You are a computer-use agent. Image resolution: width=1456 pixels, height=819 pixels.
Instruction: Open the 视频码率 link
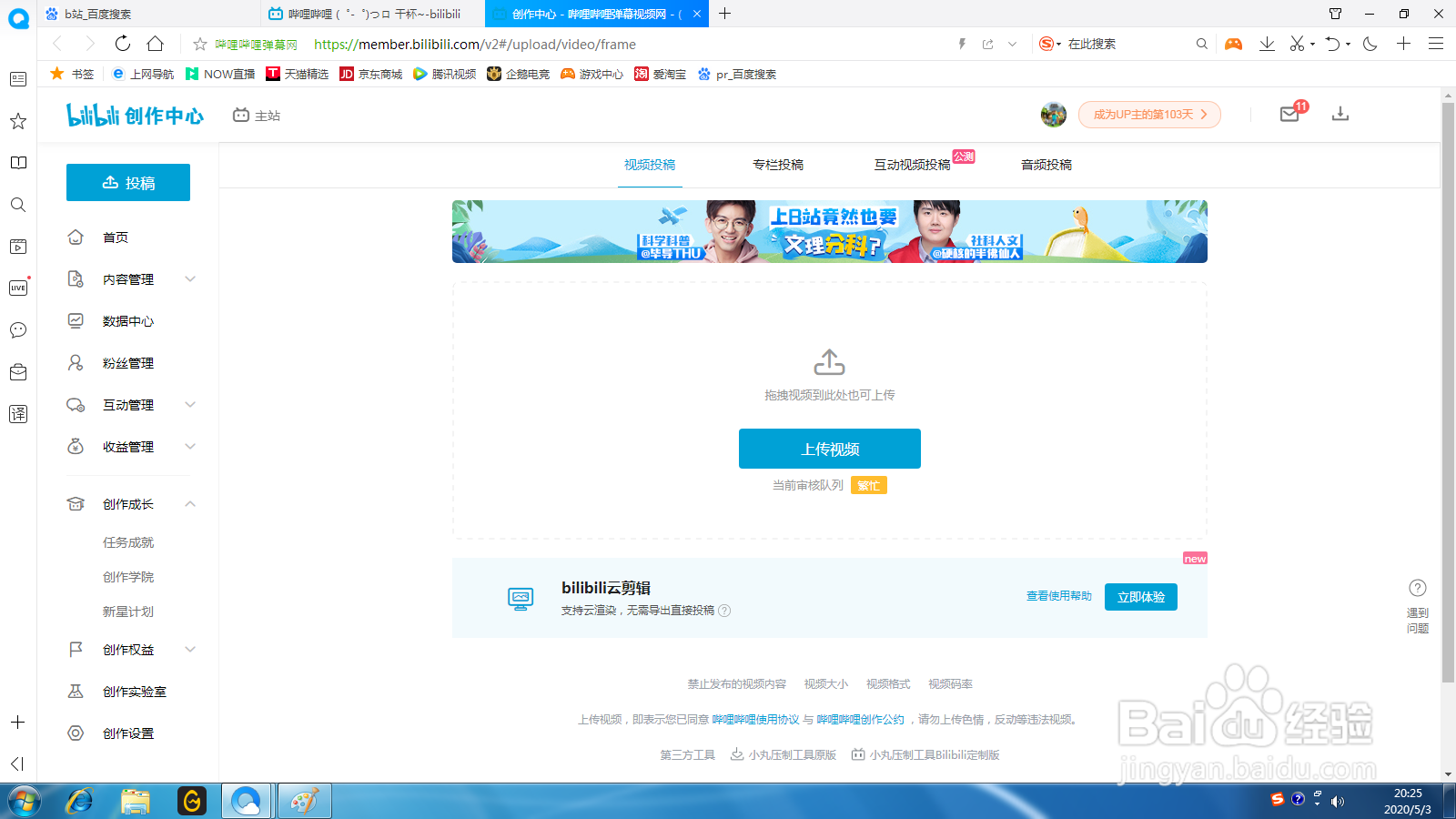[951, 684]
